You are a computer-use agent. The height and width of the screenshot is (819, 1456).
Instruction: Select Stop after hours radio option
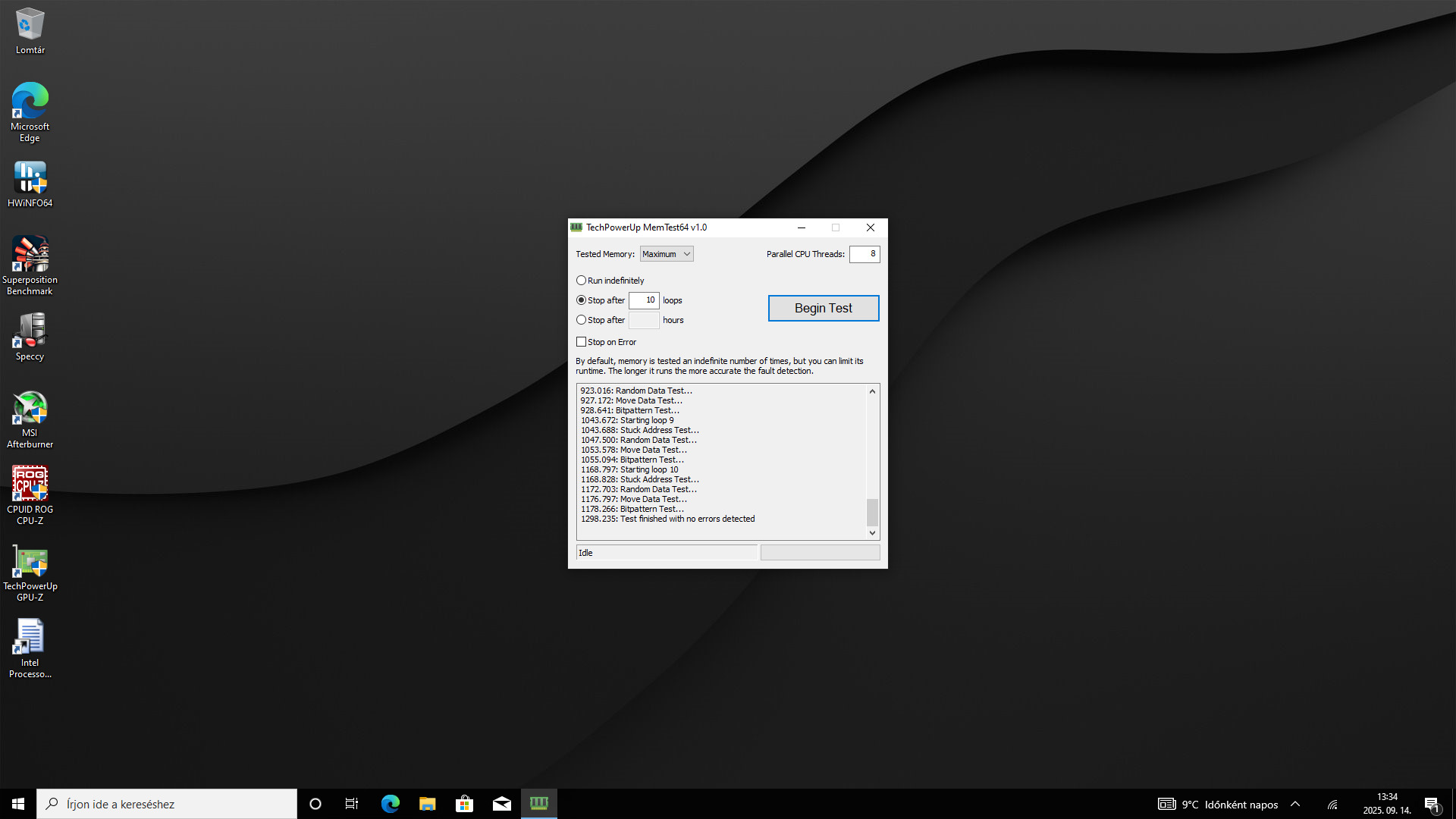[582, 320]
